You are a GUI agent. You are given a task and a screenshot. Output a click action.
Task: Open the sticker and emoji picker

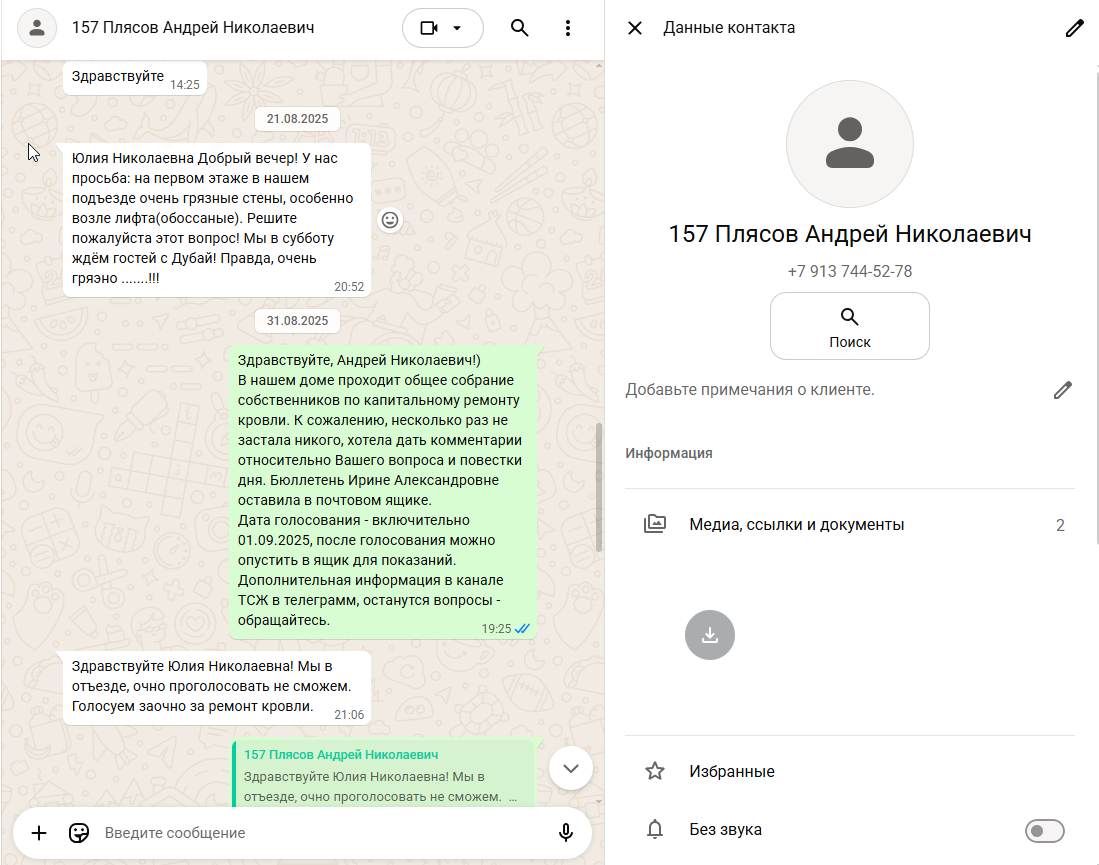click(x=78, y=833)
